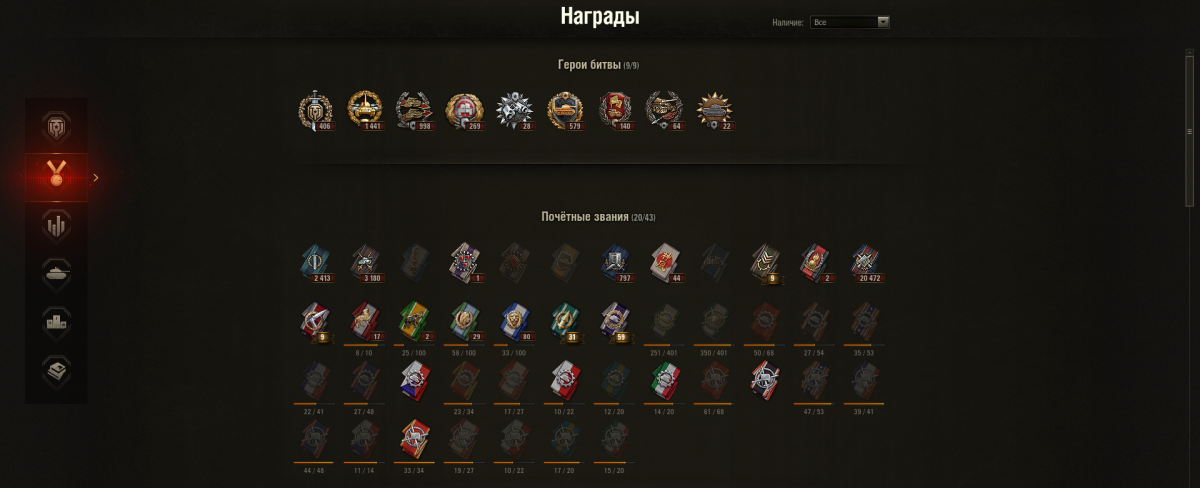Screen dimensions: 1200x488
Task: Click the Почётные звания section header
Action: (599, 217)
